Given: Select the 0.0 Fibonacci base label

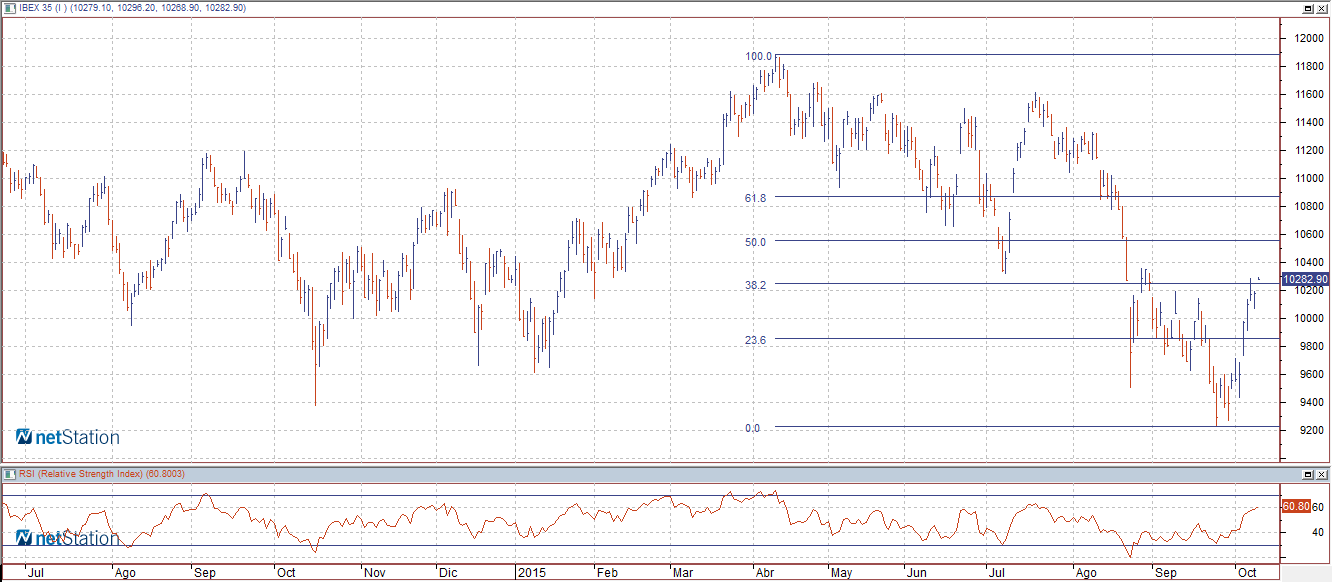Looking at the screenshot, I should (752, 428).
